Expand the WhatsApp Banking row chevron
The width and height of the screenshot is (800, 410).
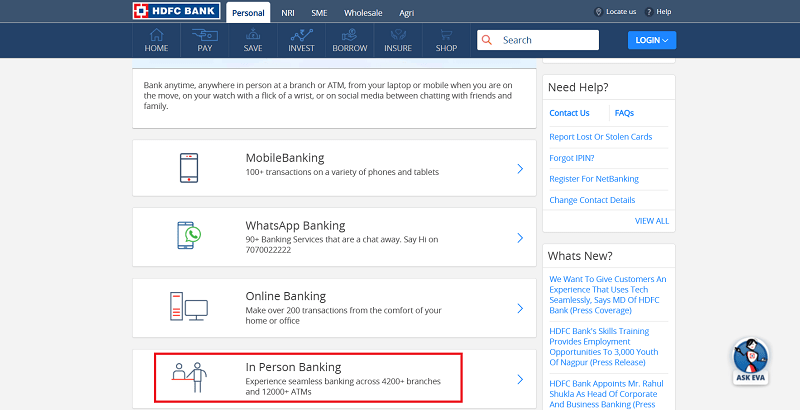click(520, 238)
